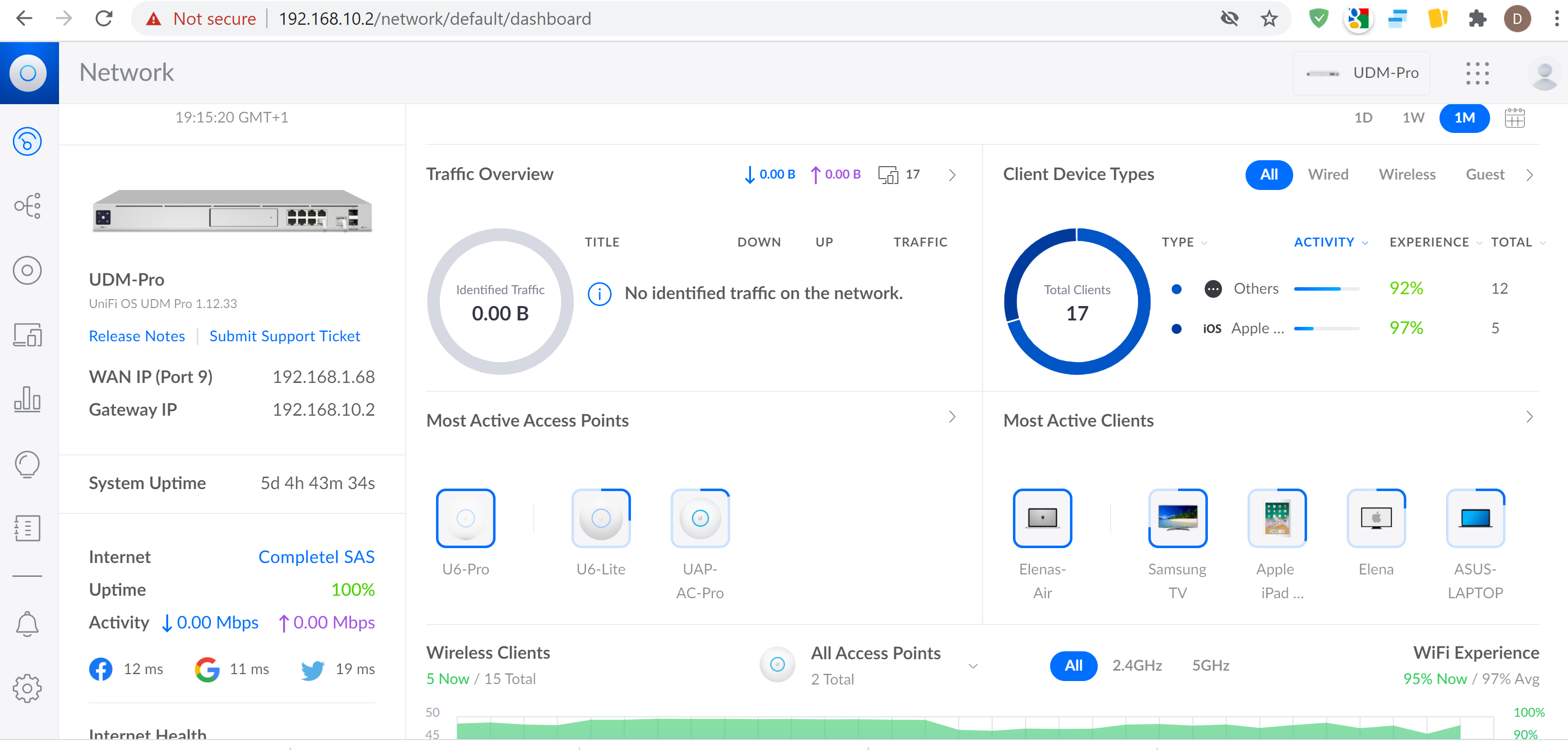Open the Topology sidebar icon
This screenshot has width=1568, height=750.
27,206
